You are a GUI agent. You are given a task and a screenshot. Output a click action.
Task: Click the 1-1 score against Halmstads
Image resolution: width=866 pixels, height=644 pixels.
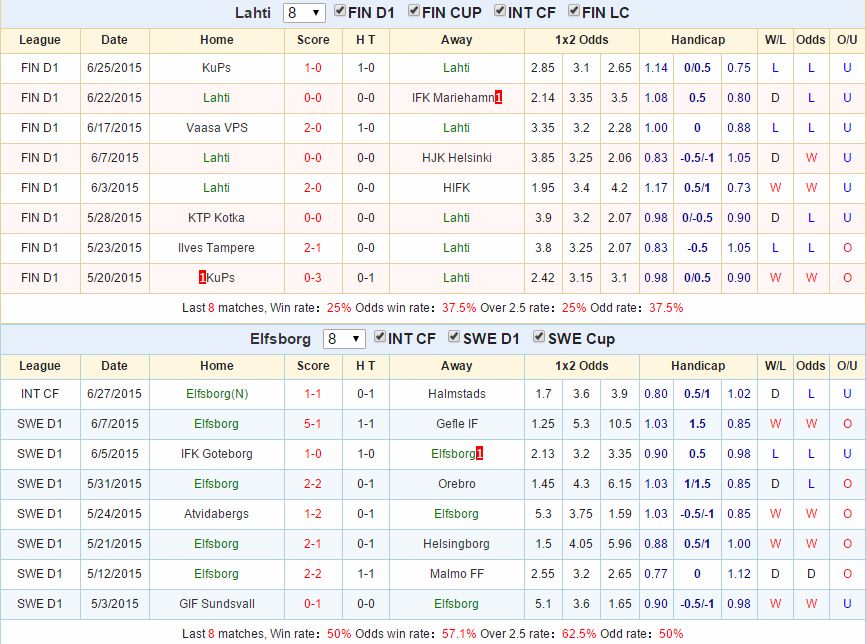click(x=313, y=394)
